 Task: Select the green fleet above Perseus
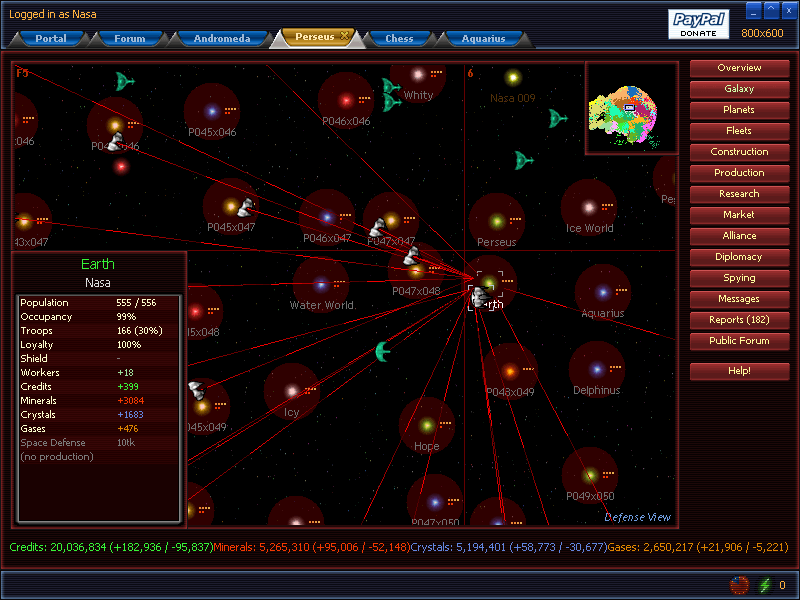[523, 160]
